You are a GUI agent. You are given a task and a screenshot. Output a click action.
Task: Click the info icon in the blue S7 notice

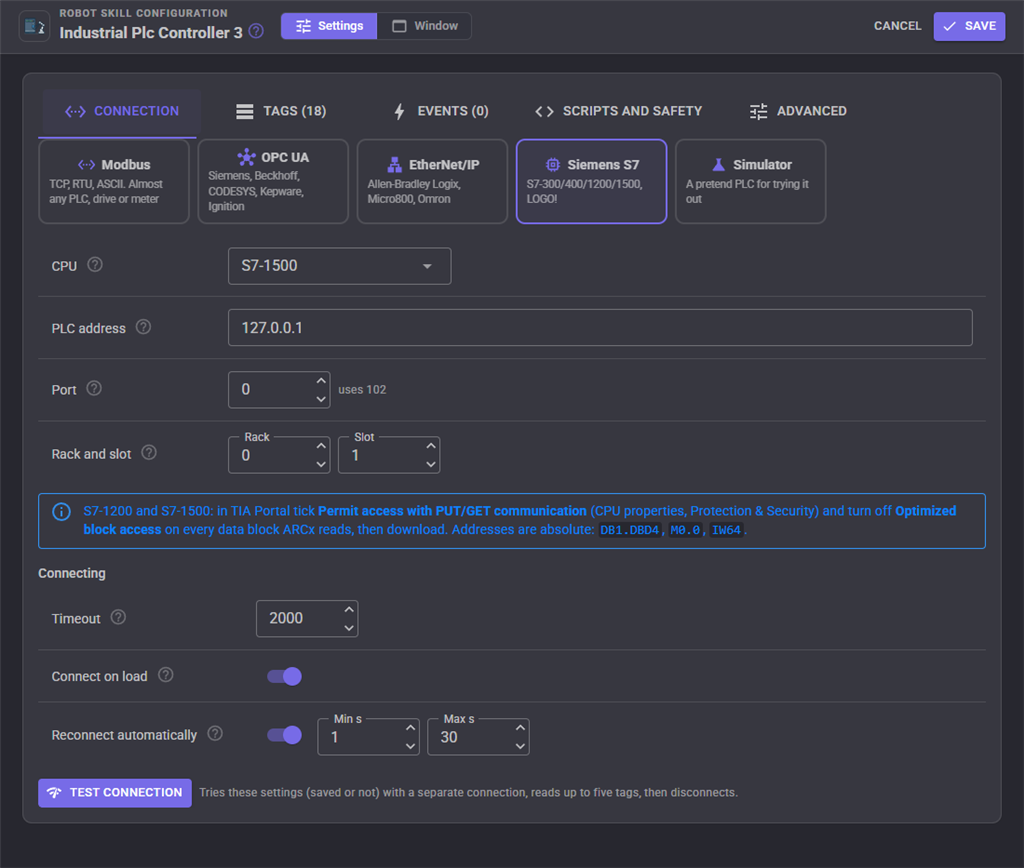point(61,512)
